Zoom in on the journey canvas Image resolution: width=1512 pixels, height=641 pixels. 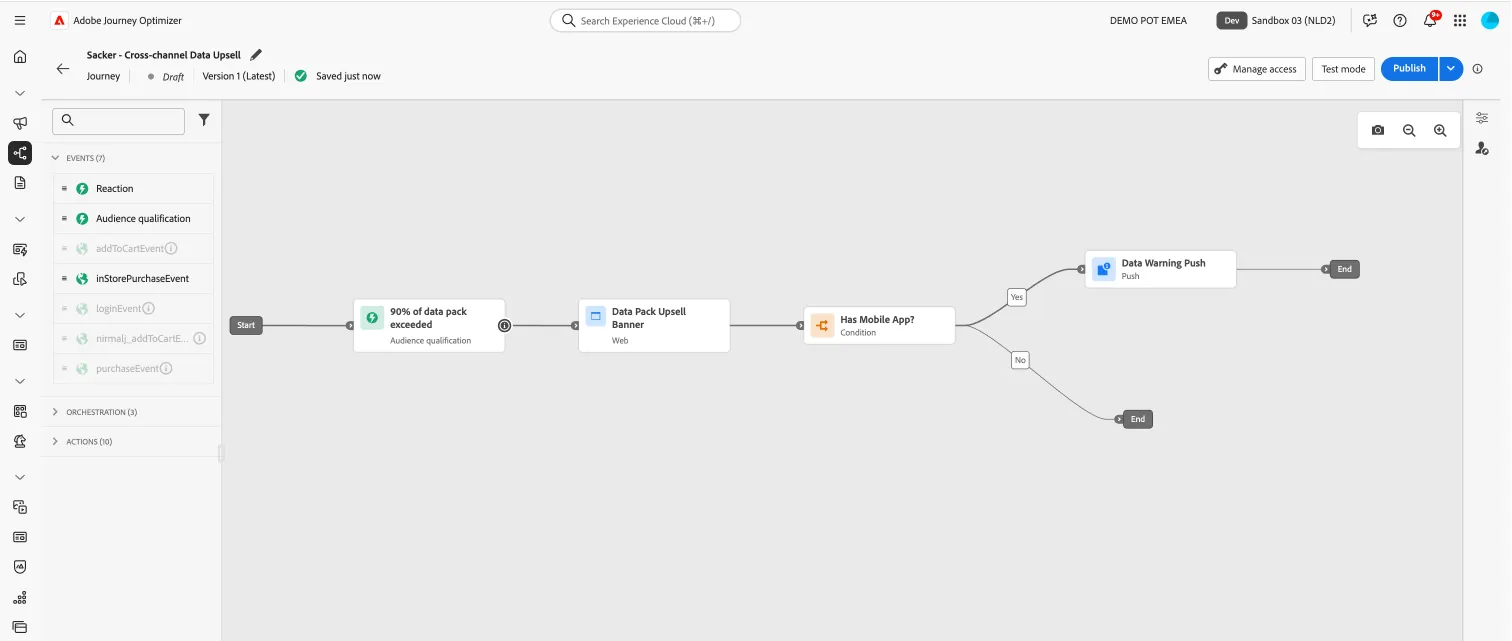click(x=1440, y=130)
